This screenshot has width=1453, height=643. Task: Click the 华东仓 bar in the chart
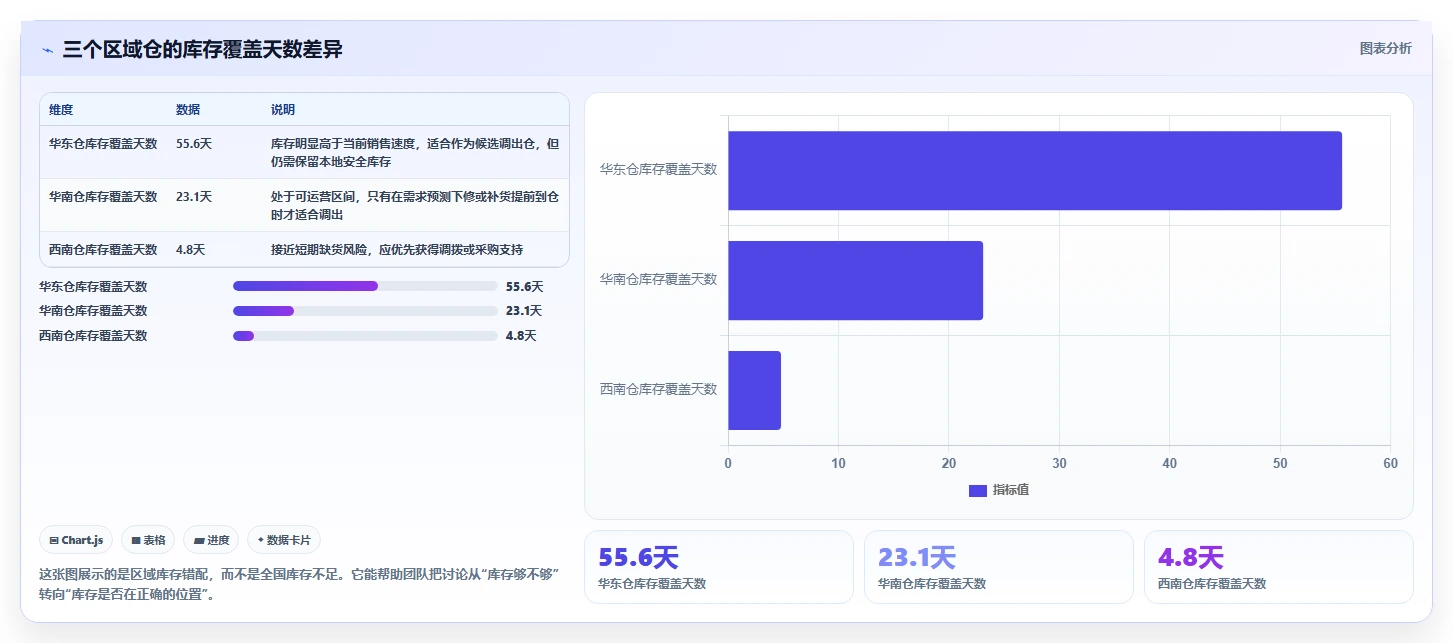click(x=1034, y=170)
